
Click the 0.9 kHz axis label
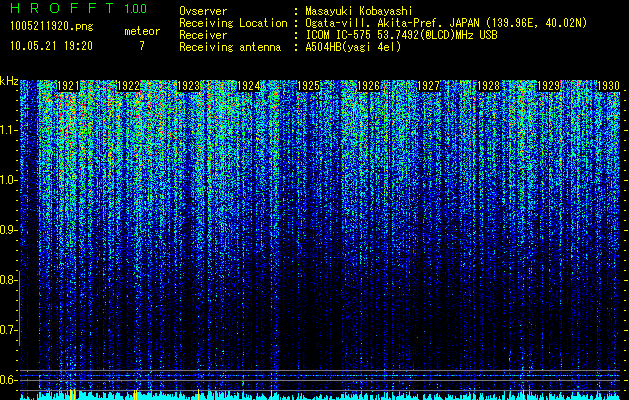point(9,230)
